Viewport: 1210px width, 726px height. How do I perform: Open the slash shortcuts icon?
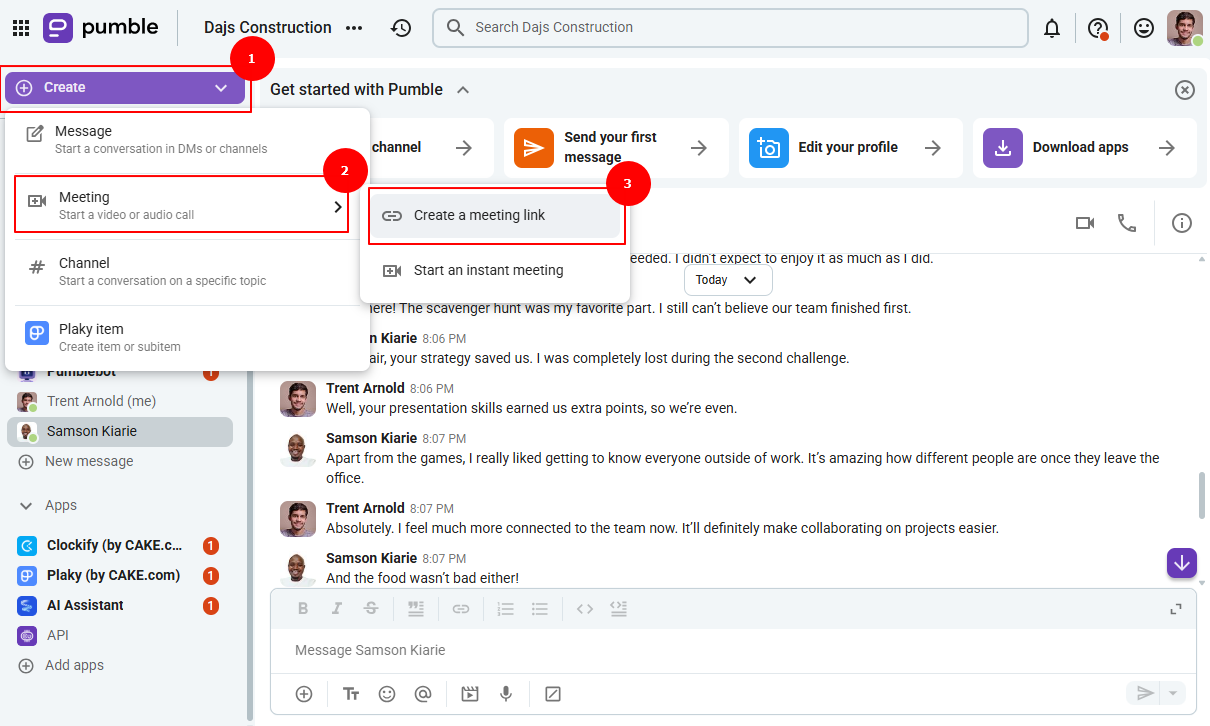(x=553, y=694)
